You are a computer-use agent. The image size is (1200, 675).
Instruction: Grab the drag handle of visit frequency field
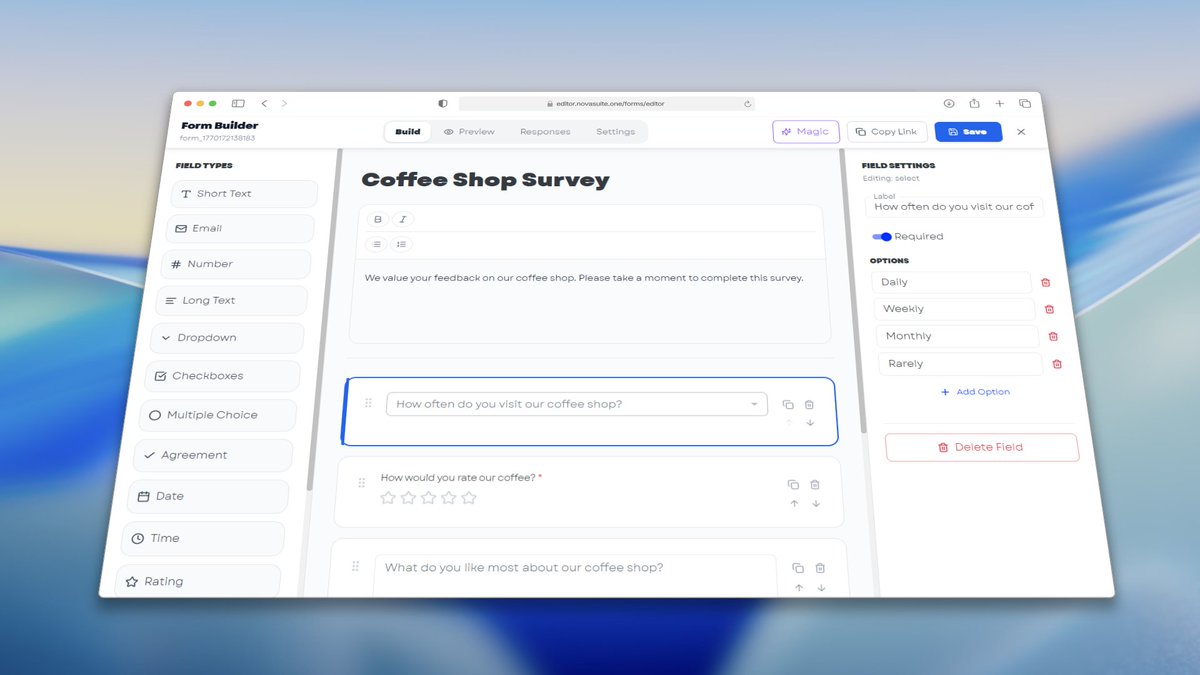[368, 403]
